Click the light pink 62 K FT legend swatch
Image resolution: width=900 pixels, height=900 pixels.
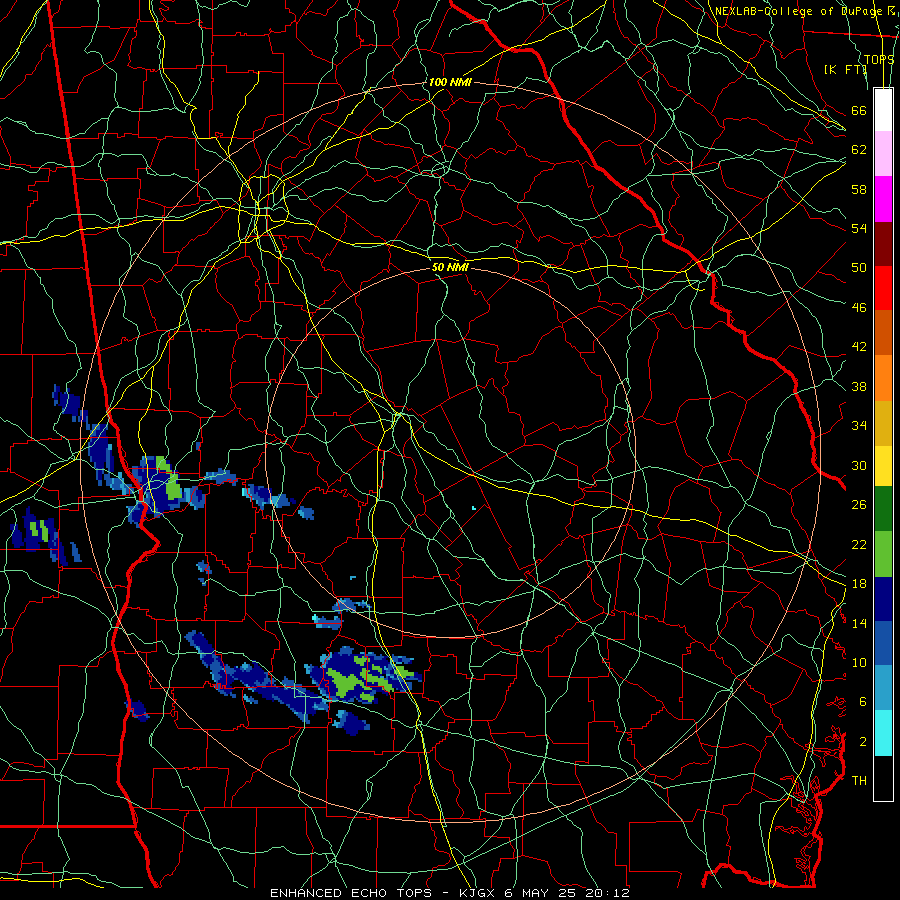[883, 154]
